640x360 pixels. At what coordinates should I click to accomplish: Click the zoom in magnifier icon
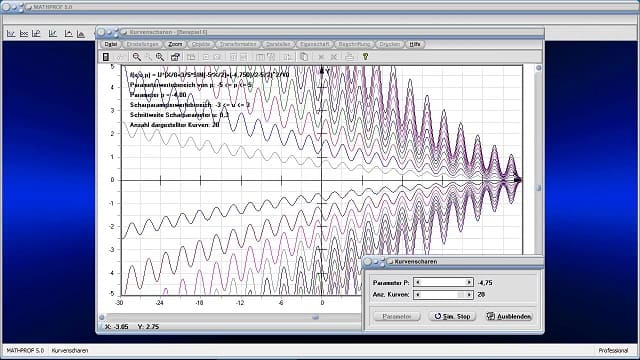coord(160,57)
